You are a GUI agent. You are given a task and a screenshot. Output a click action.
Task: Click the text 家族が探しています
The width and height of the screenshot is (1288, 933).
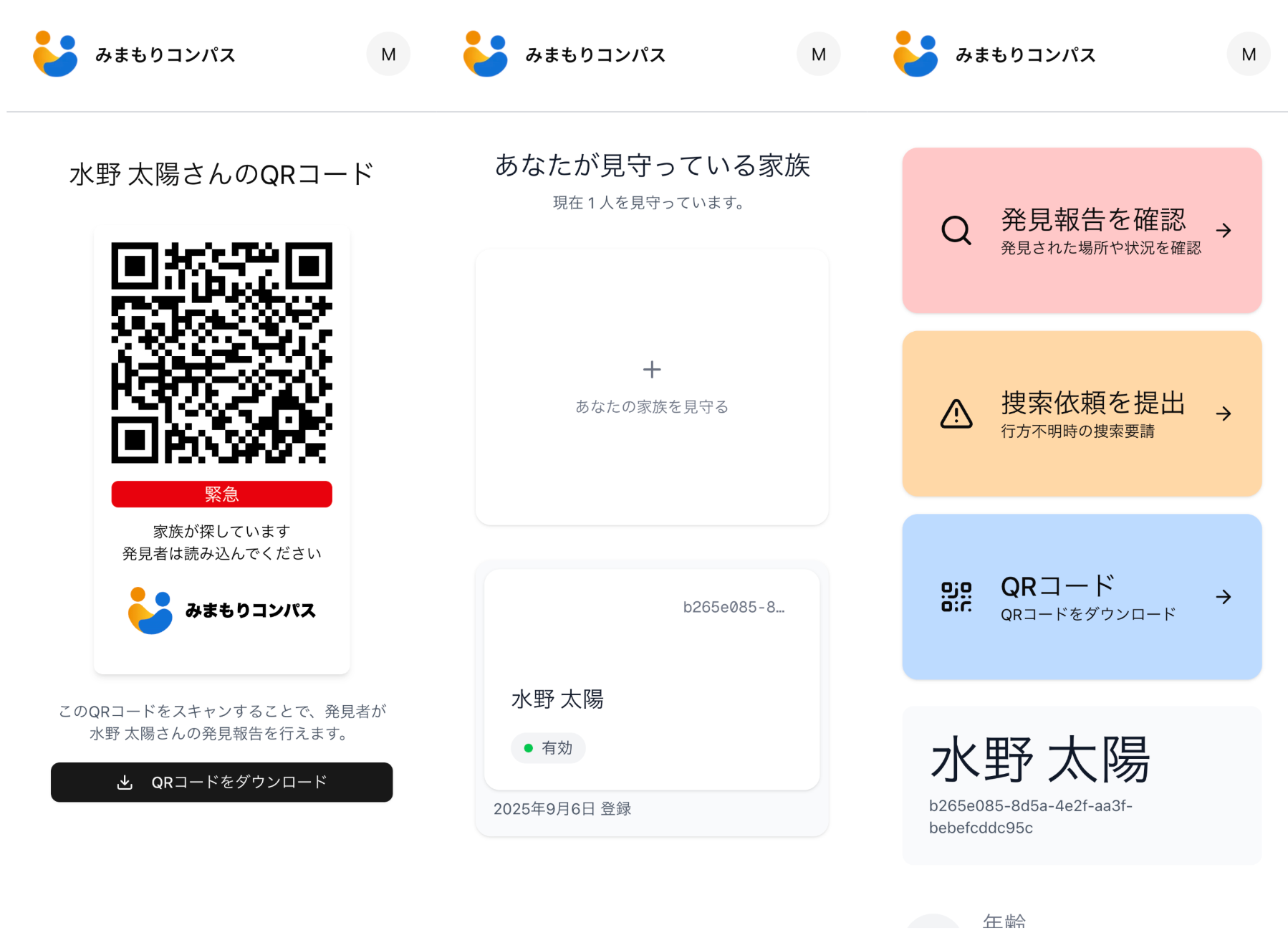[222, 531]
